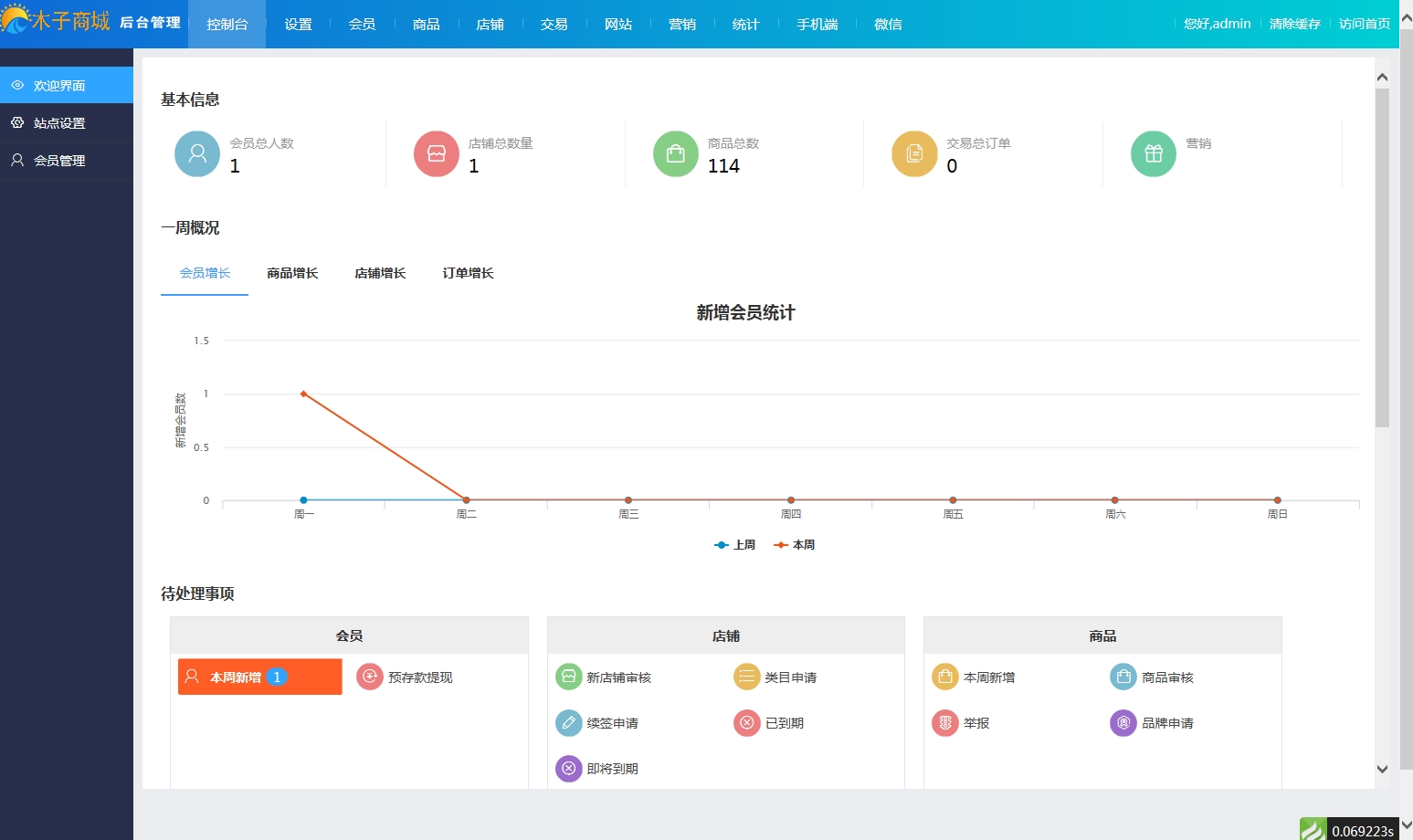Click the 清除缓存 clear cache link
The height and width of the screenshot is (840, 1413).
(x=1294, y=24)
